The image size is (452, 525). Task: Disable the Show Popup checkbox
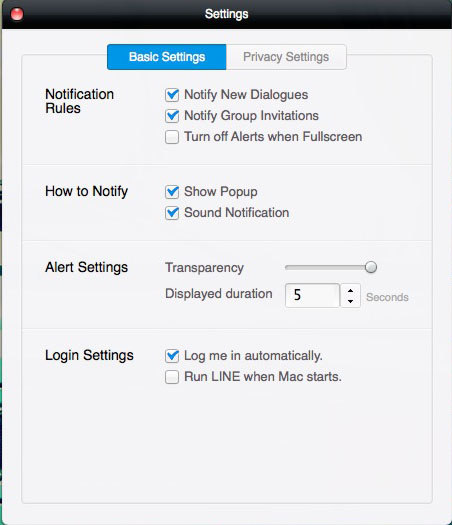[x=172, y=192]
